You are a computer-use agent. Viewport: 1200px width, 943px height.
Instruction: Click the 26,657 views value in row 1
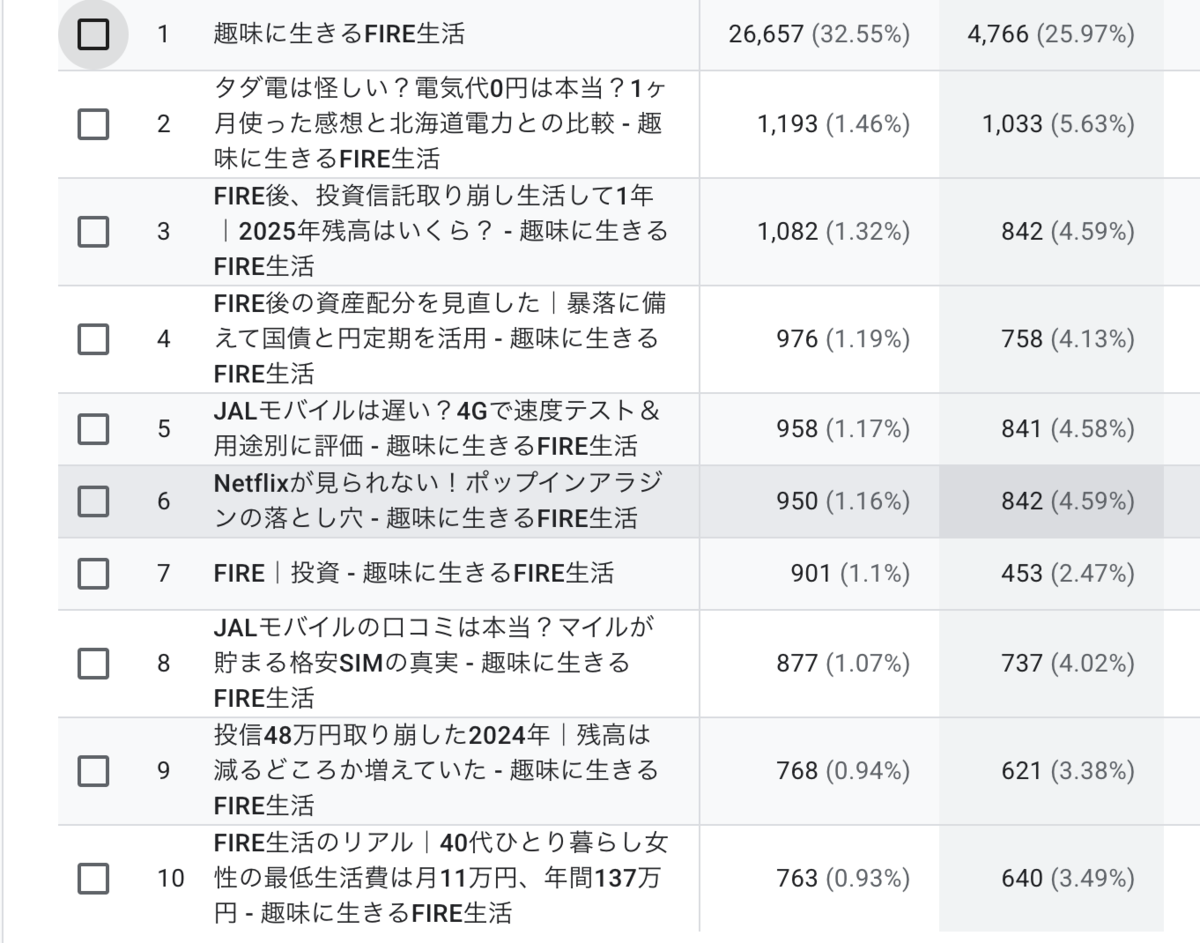pos(766,35)
